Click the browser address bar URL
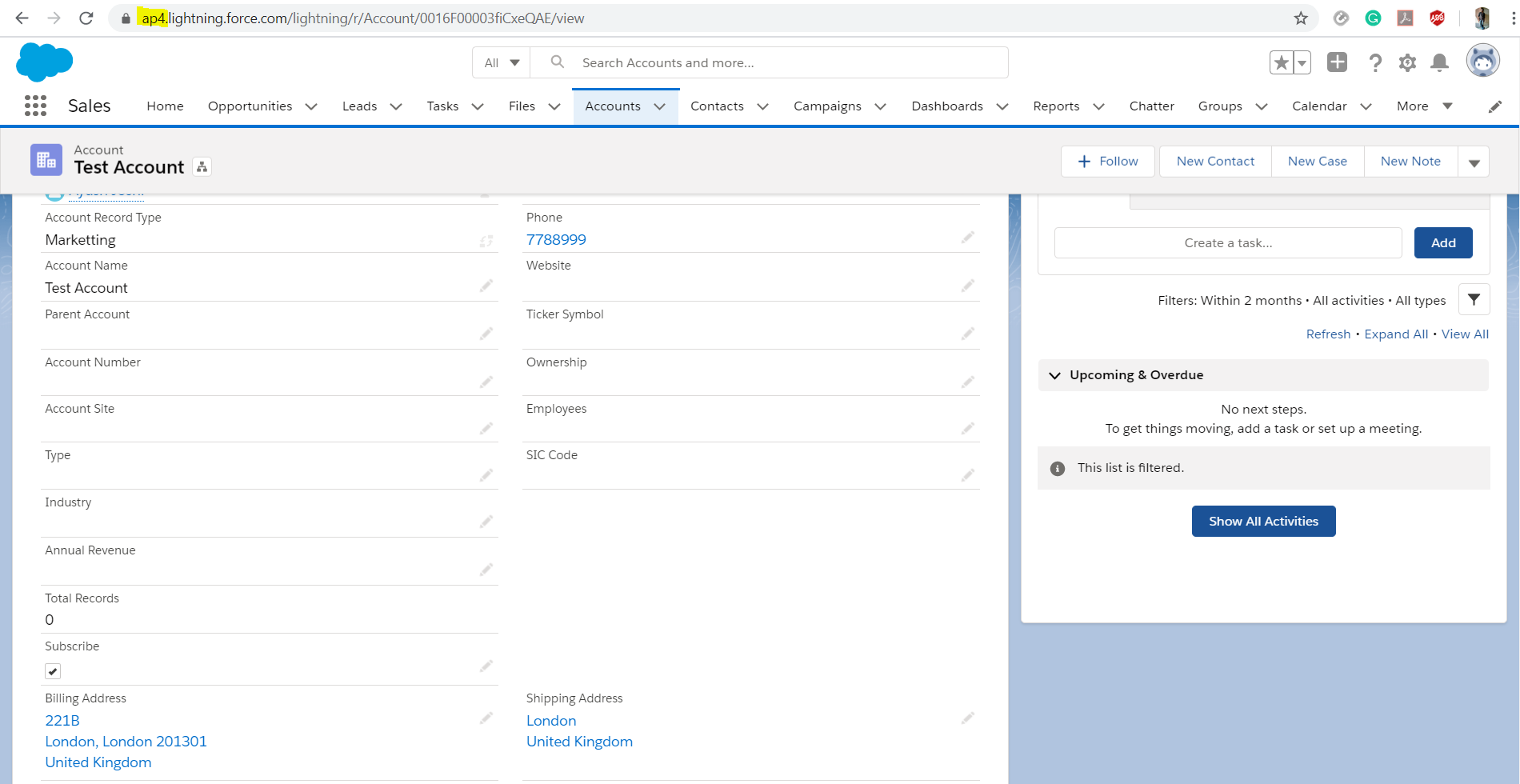The image size is (1520, 784). click(x=363, y=18)
